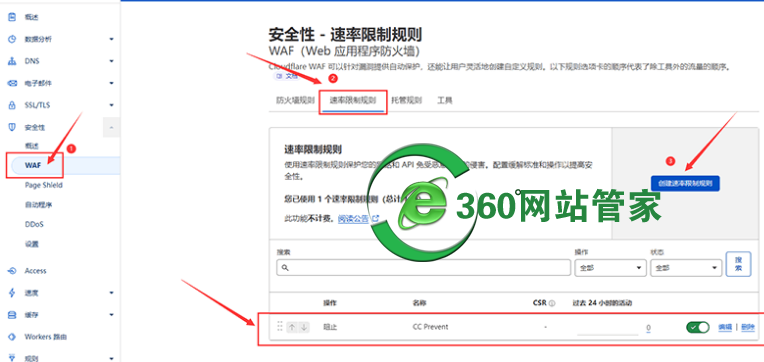
Task: Click the 概述 overview icon at sidebar top
Action: tap(12, 17)
